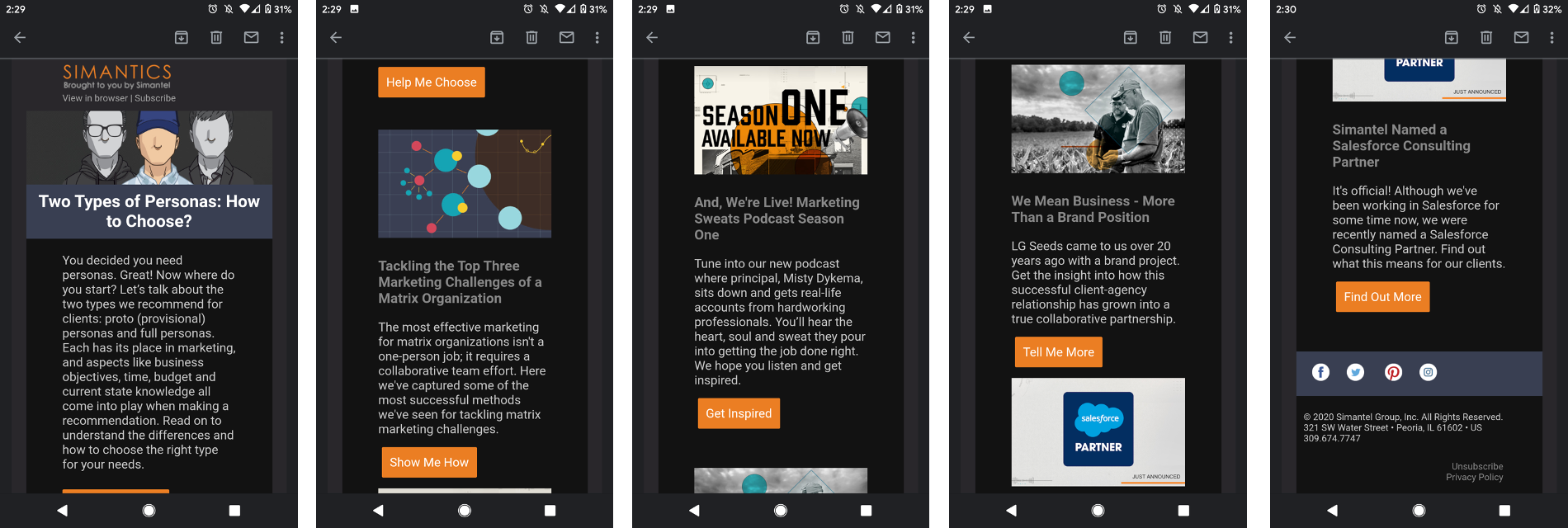
Task: Open the Pinterest social icon
Action: click(1393, 372)
